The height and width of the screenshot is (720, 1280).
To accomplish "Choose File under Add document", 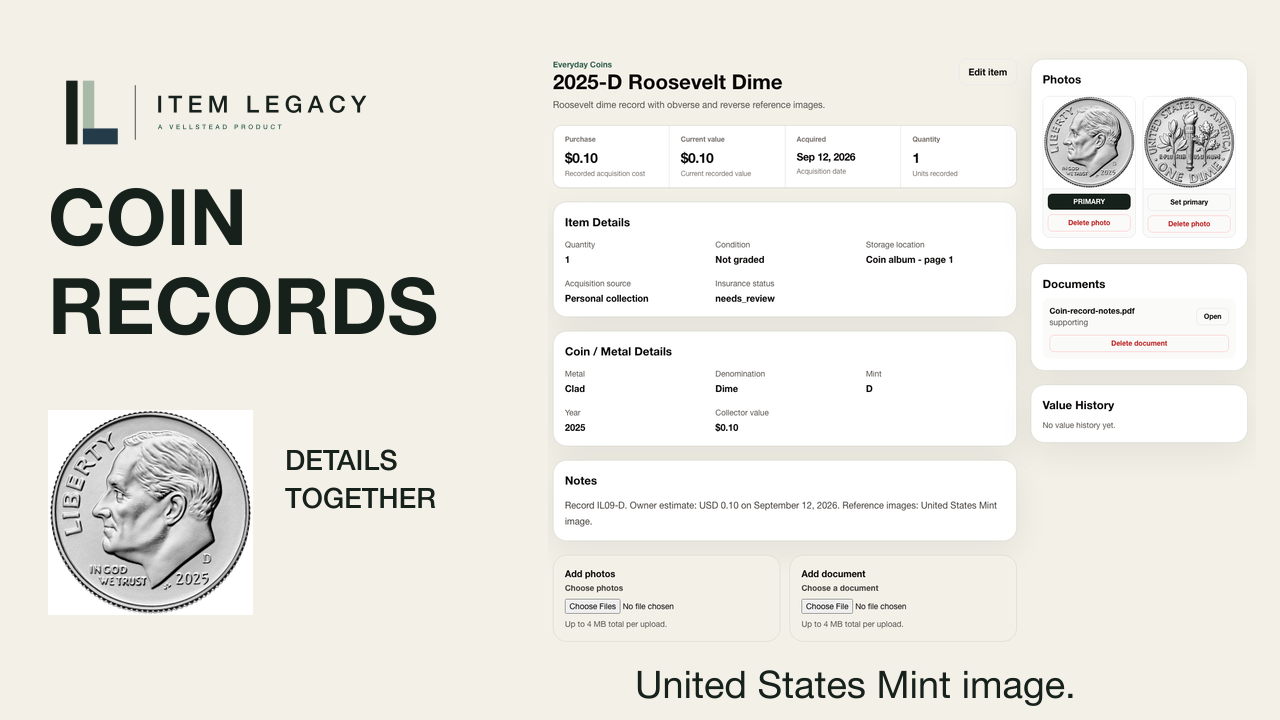I will (827, 606).
